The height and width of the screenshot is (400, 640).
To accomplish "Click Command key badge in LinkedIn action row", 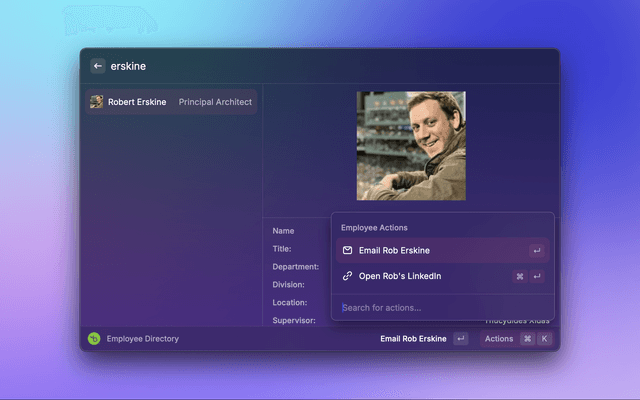I will tap(520, 276).
